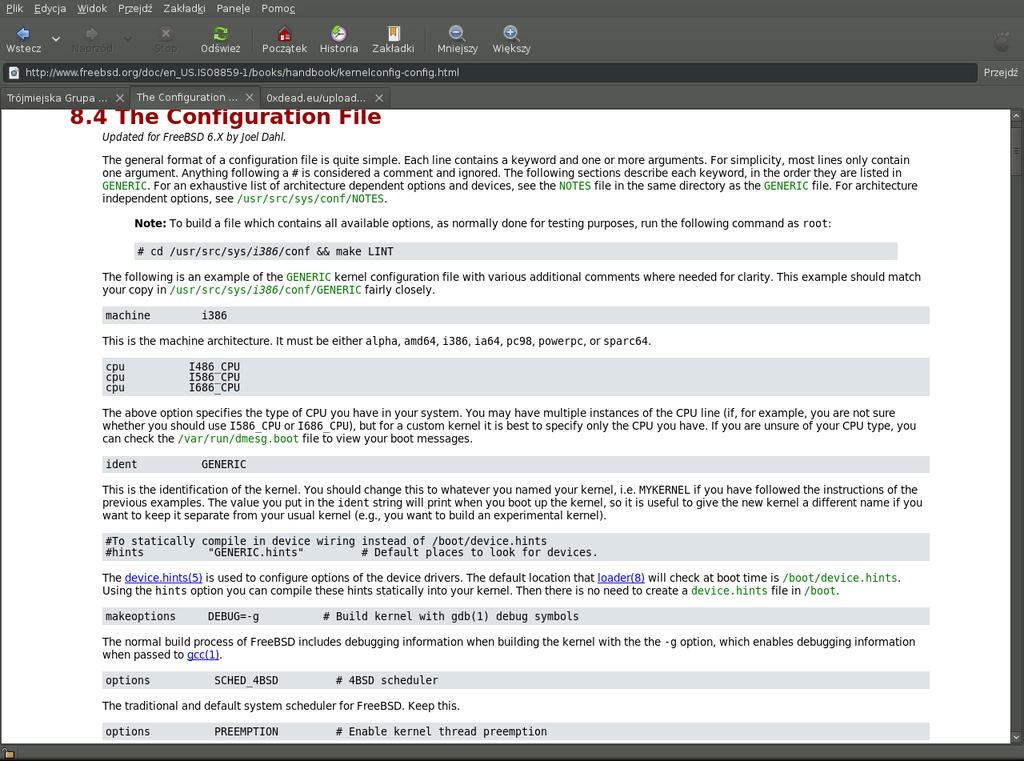Click the Stop loading icon
The width and height of the screenshot is (1024, 761).
pos(165,33)
